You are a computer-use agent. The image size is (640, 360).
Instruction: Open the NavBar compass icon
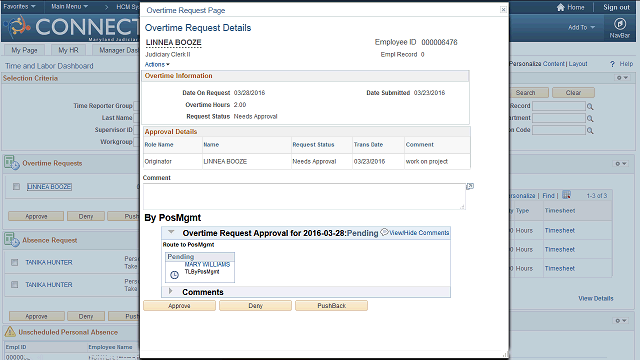[620, 24]
